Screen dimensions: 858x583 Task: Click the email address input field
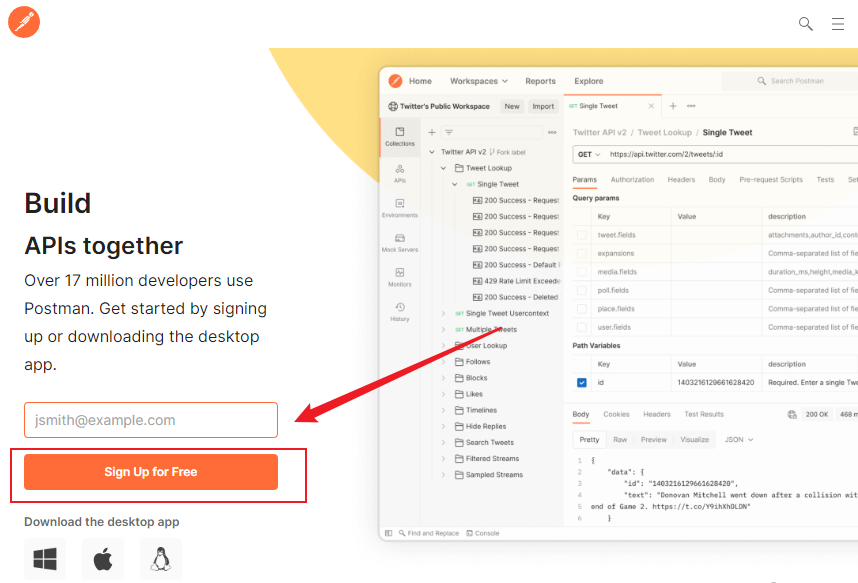(x=151, y=420)
